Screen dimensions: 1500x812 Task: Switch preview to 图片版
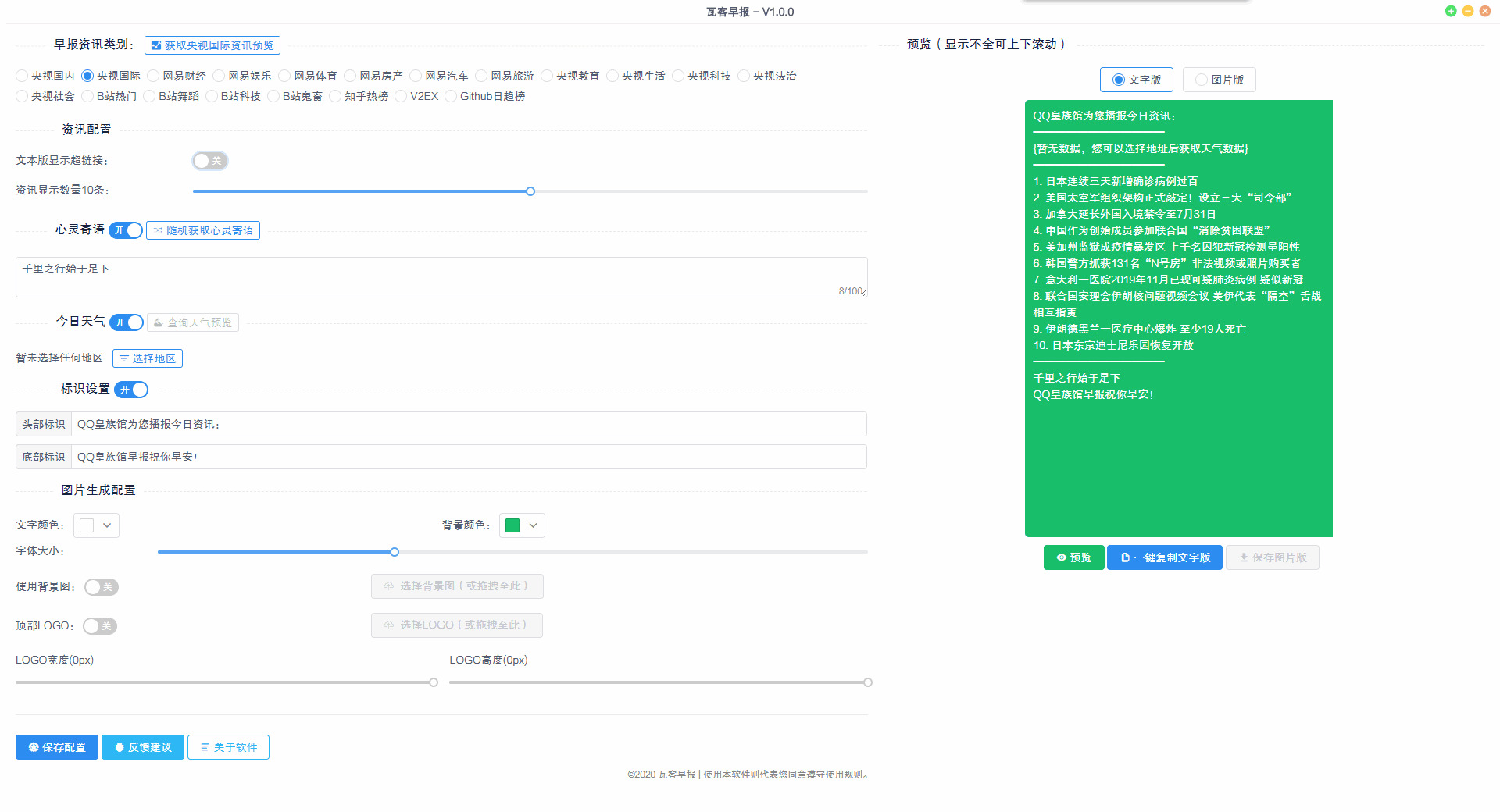click(1220, 80)
